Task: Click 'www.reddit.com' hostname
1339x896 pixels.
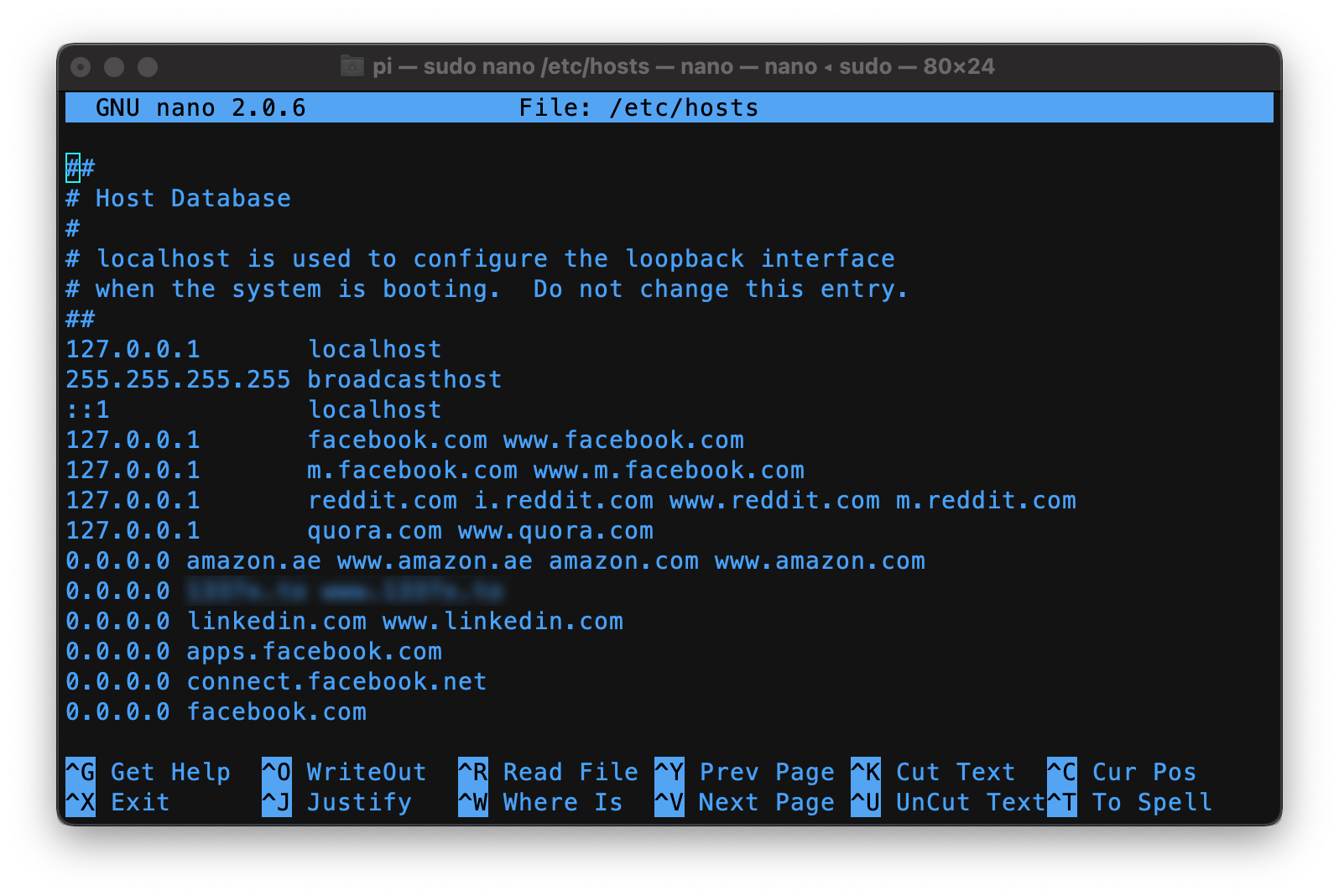Action: tap(774, 500)
